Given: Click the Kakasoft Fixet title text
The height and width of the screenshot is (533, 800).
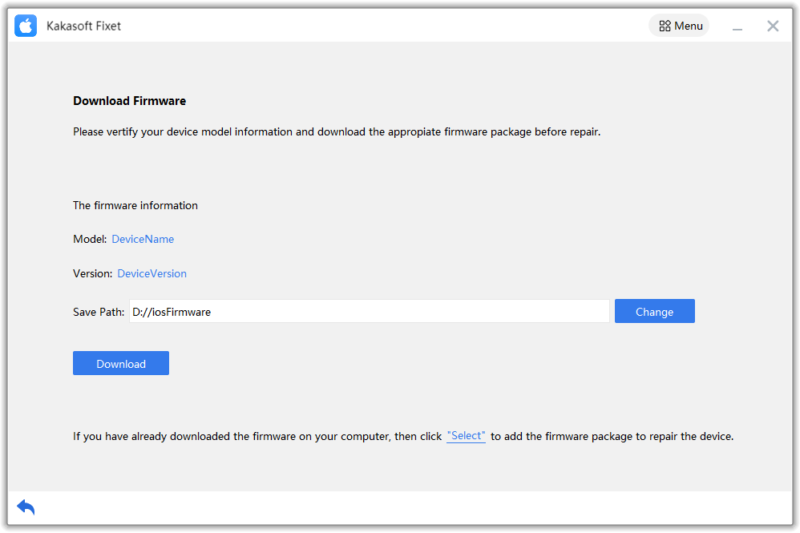Looking at the screenshot, I should (84, 26).
